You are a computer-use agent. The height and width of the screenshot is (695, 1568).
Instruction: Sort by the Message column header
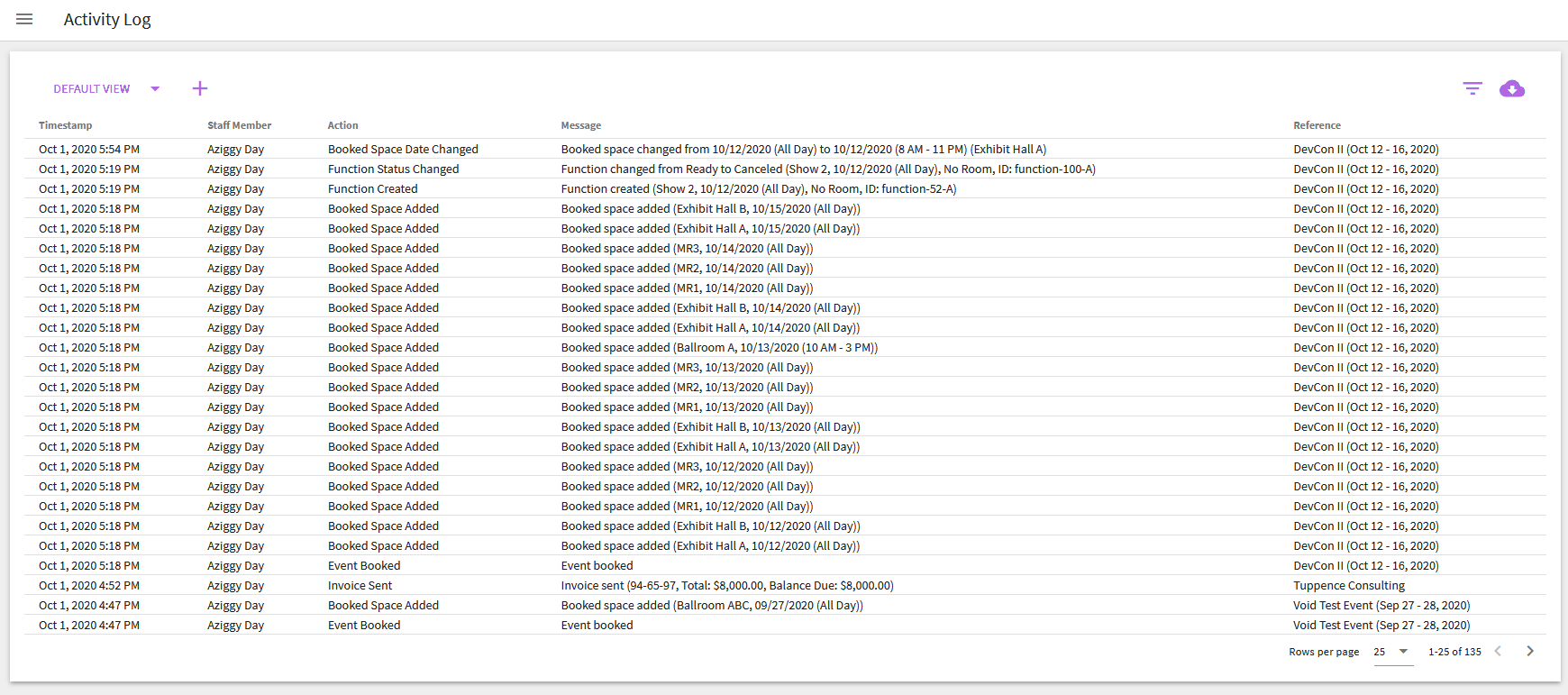pos(581,125)
